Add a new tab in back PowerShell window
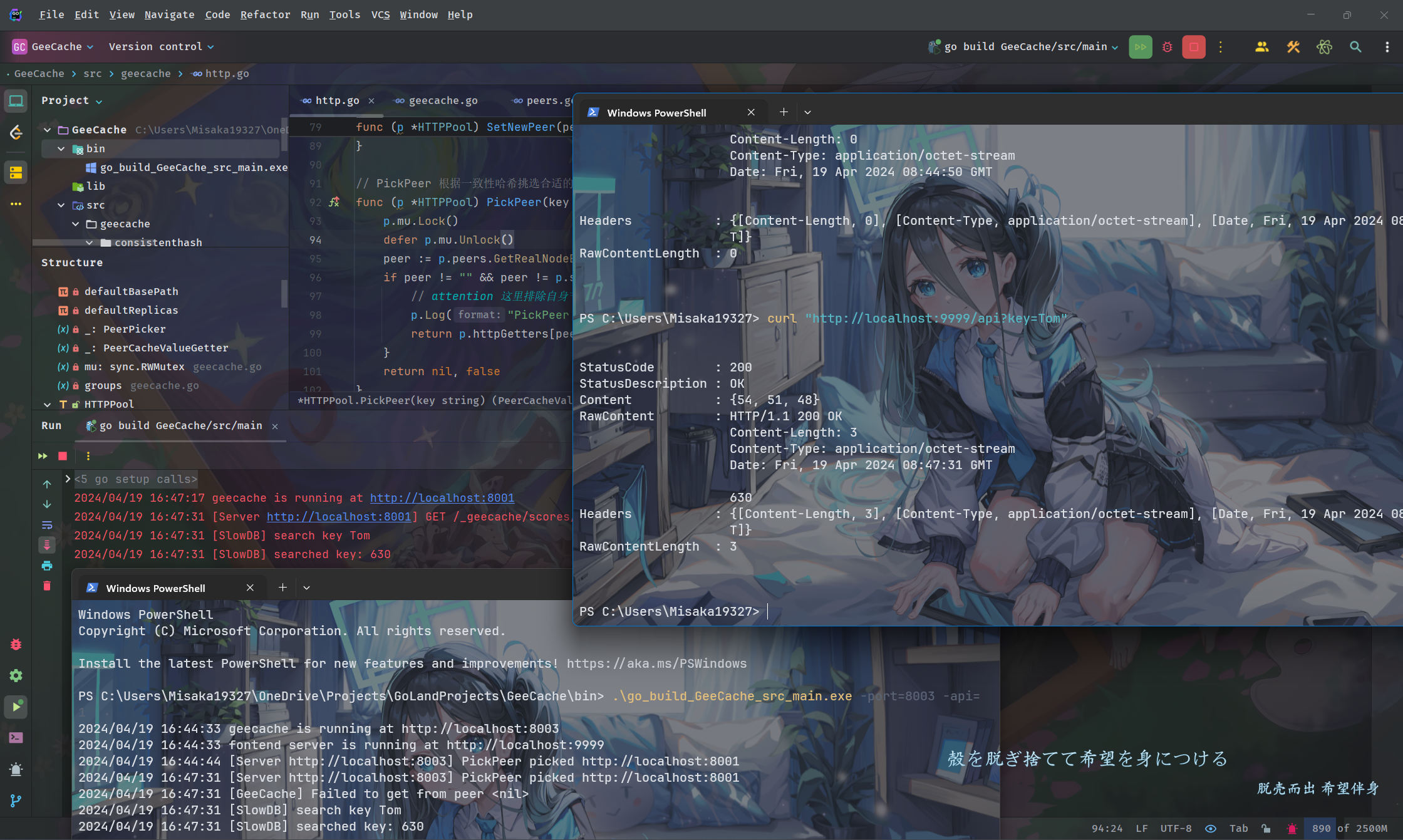This screenshot has height=840, width=1403. point(282,588)
